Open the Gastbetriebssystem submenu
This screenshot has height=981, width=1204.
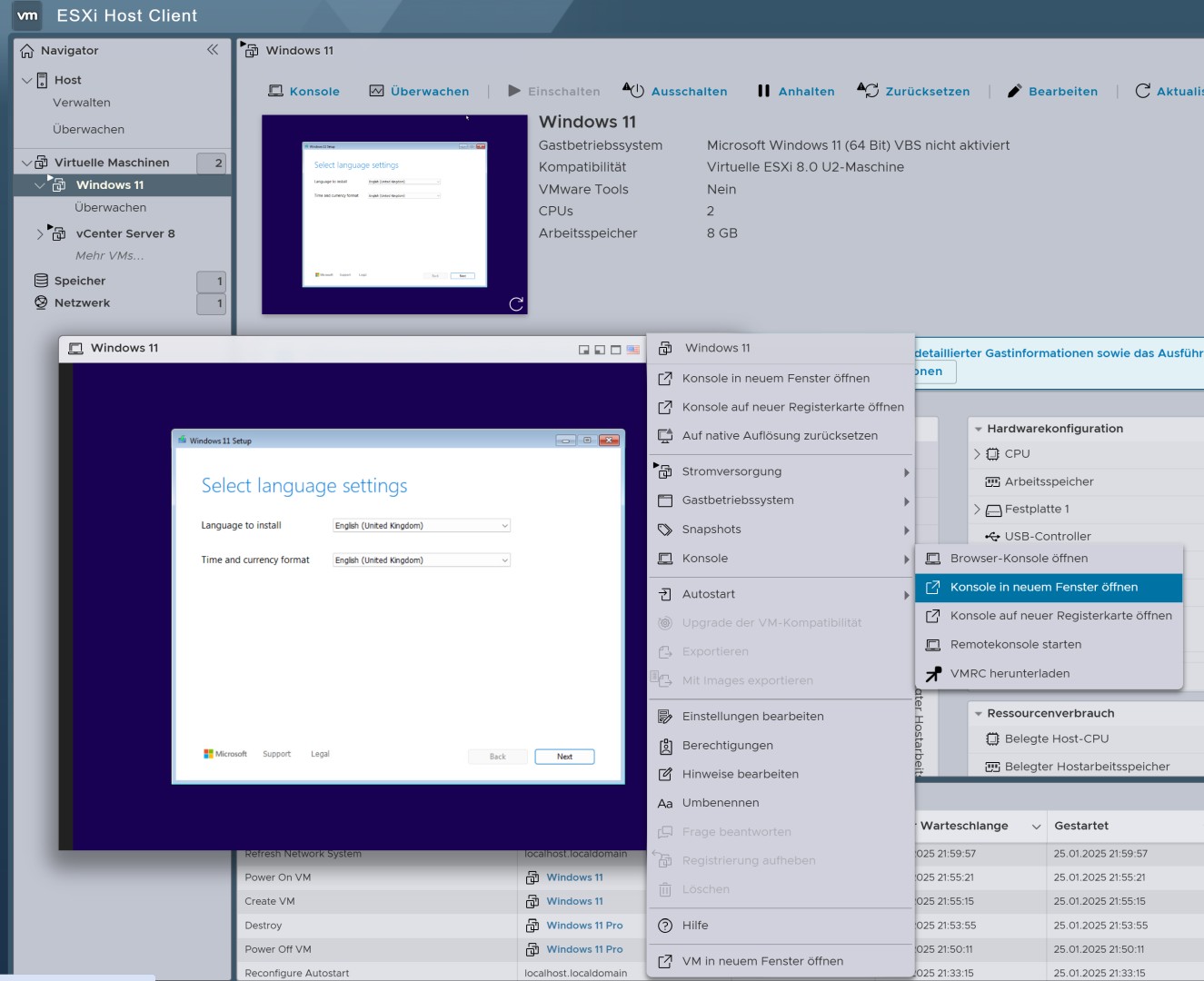point(781,500)
